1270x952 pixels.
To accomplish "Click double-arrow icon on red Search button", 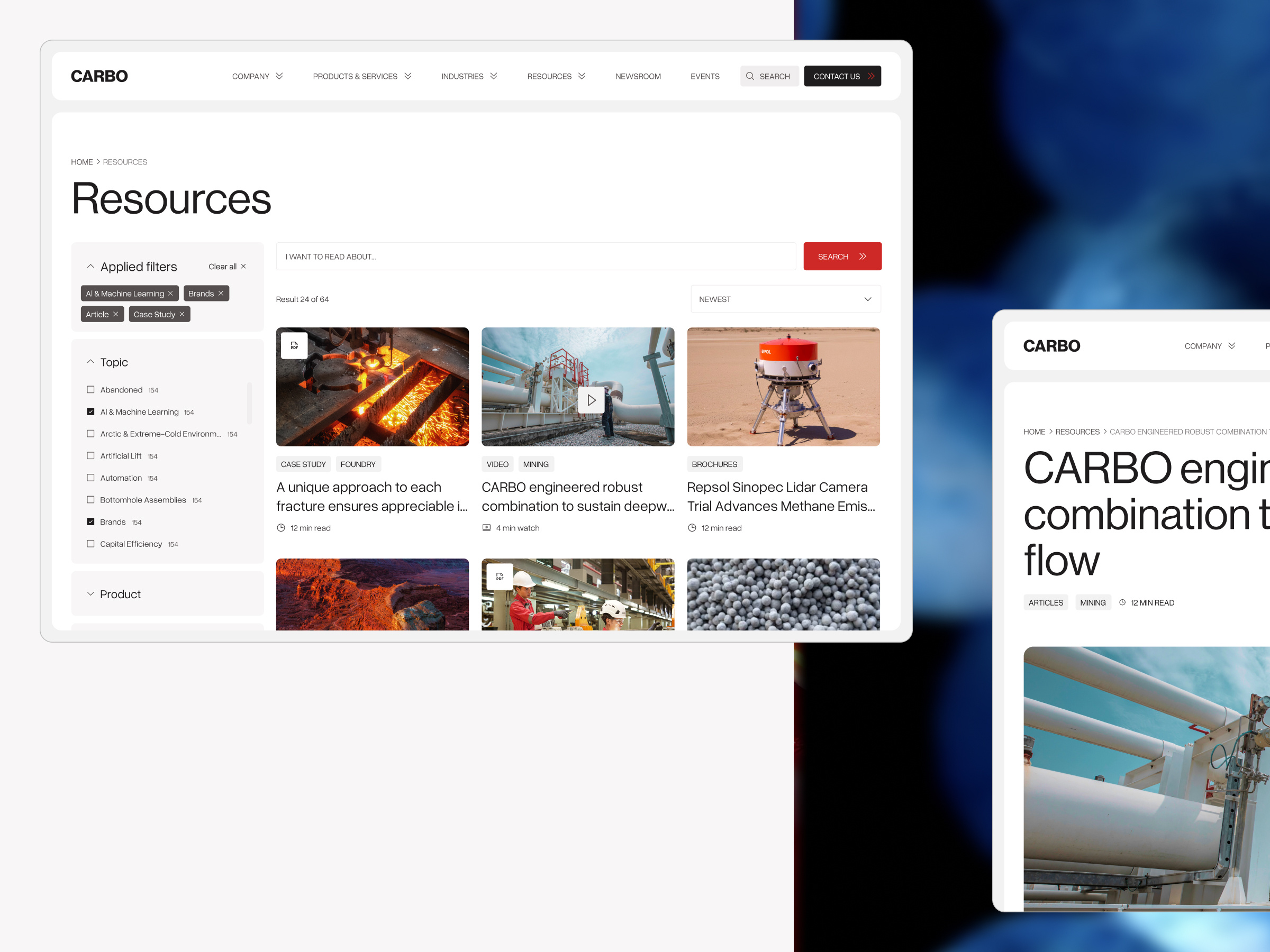I will (x=863, y=257).
